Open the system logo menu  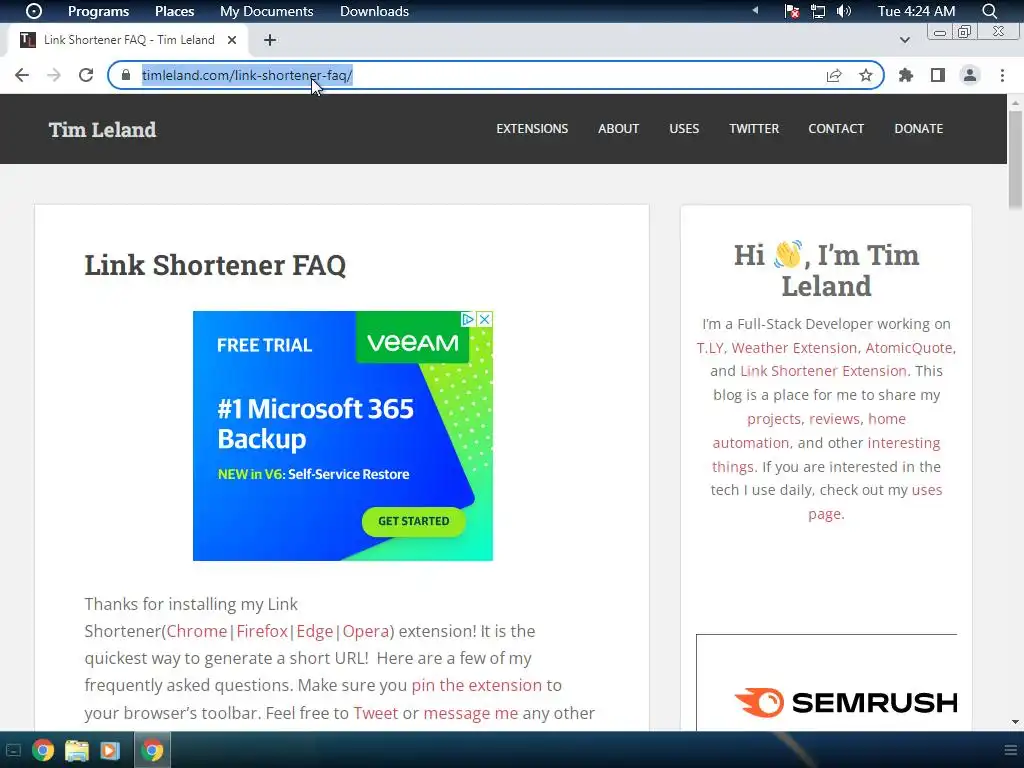33,11
